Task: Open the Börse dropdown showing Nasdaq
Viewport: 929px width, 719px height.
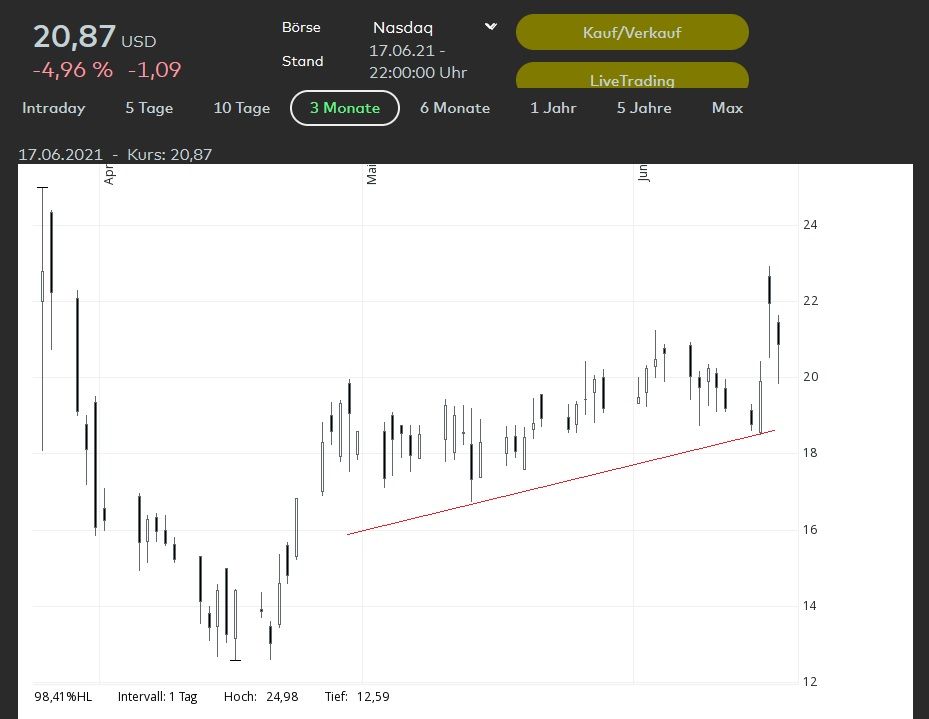Action: coord(434,28)
